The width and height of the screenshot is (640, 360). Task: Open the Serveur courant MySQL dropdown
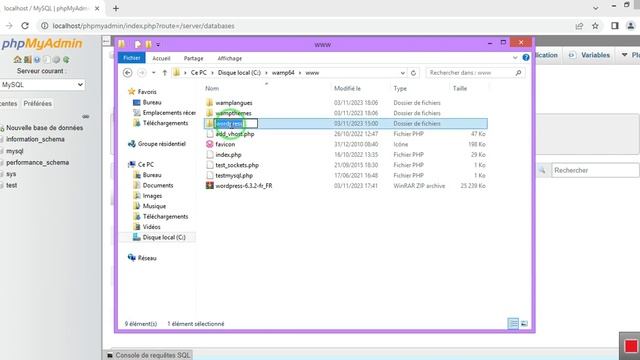(x=42, y=85)
